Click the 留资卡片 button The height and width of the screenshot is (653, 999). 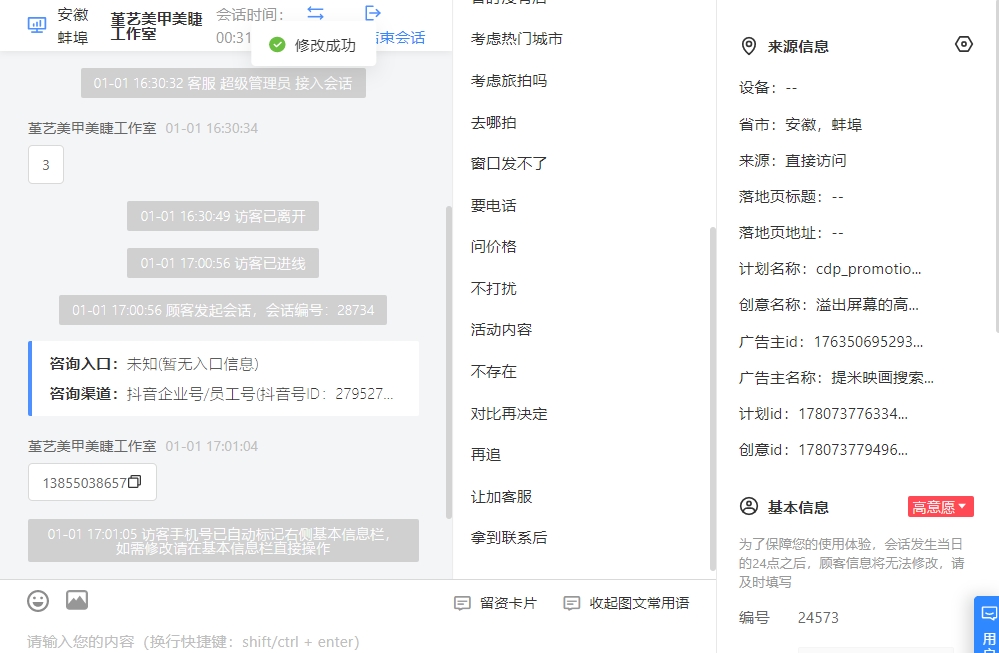pos(495,603)
